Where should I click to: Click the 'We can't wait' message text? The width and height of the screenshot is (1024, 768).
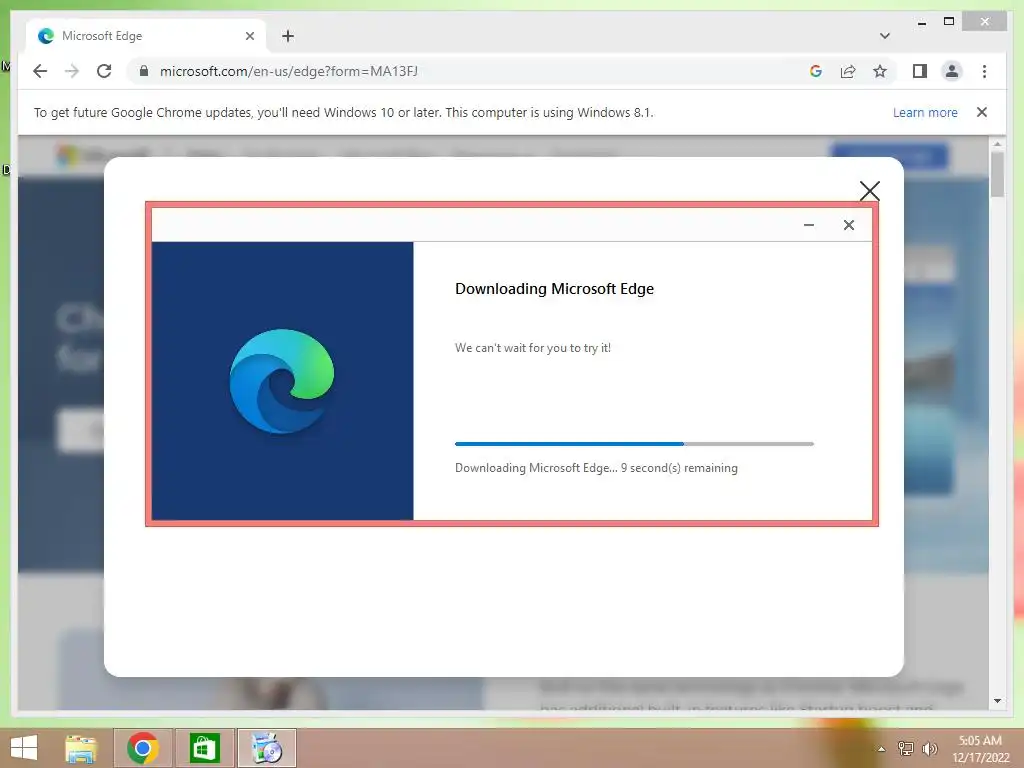pyautogui.click(x=533, y=347)
